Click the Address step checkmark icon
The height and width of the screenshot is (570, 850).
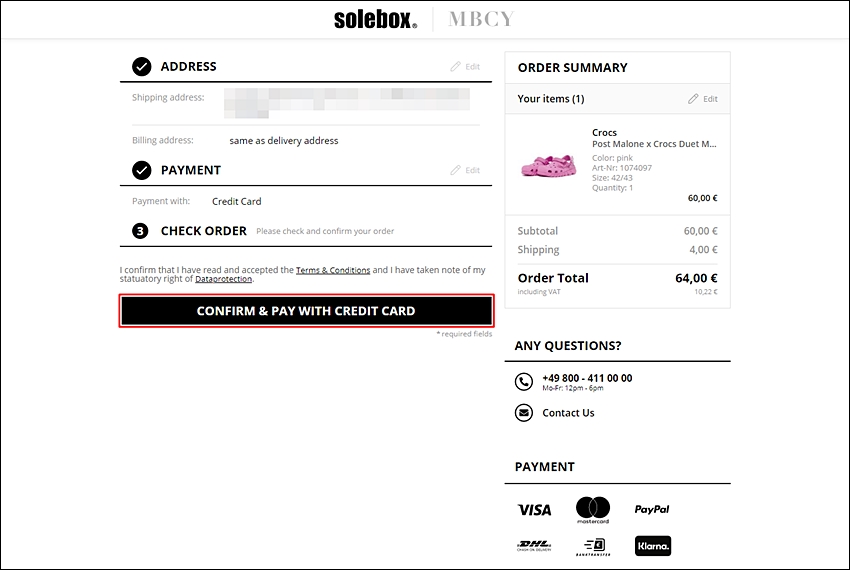pyautogui.click(x=141, y=67)
